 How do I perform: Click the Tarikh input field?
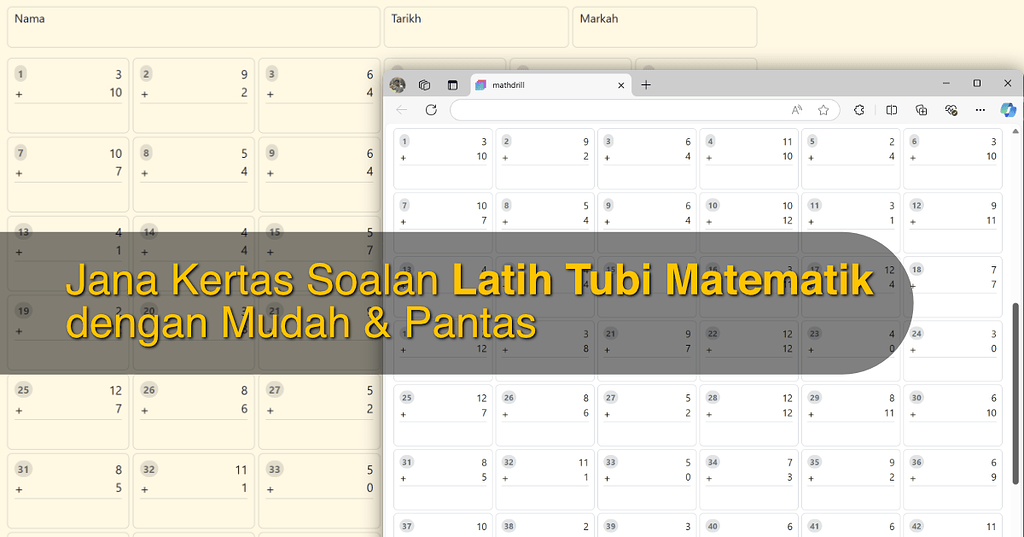[476, 28]
